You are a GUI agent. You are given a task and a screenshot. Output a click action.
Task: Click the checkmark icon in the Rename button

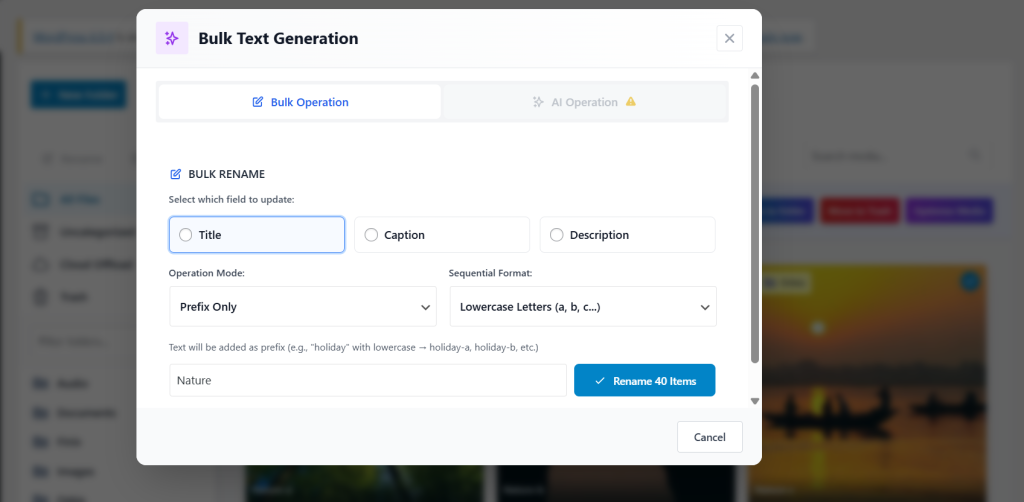(x=599, y=381)
